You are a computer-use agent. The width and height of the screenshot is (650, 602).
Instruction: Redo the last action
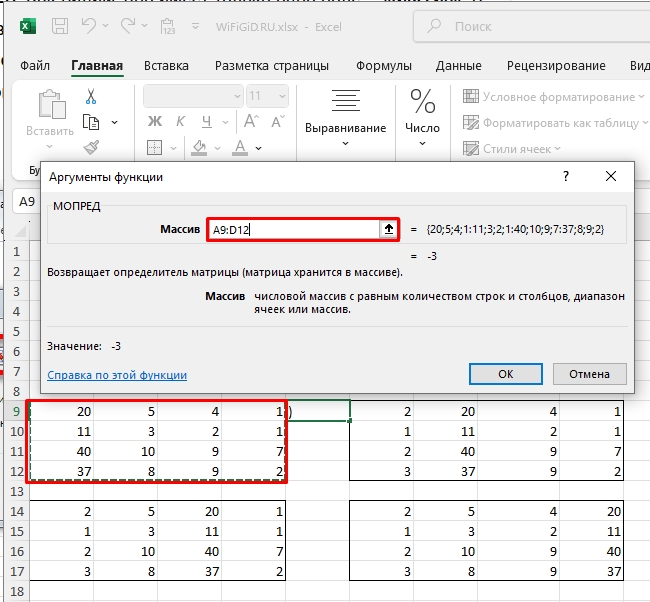point(128,26)
